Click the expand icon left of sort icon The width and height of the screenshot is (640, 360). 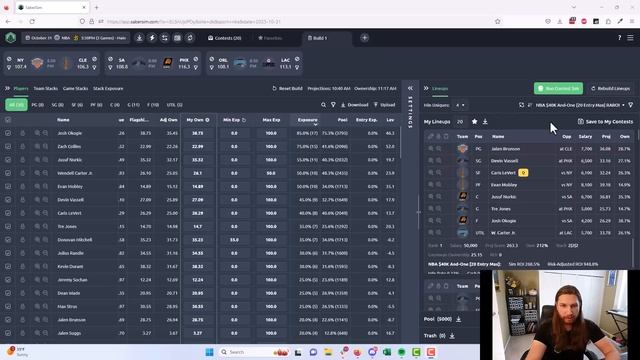click(521, 105)
